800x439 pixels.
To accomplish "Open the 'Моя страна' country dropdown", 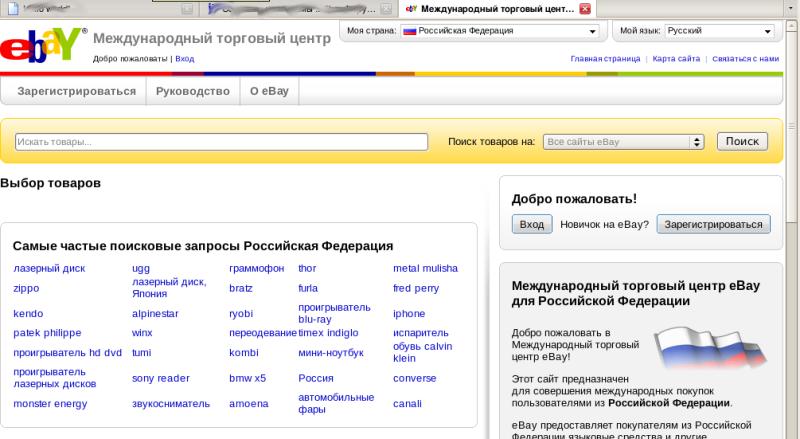I will pos(499,31).
